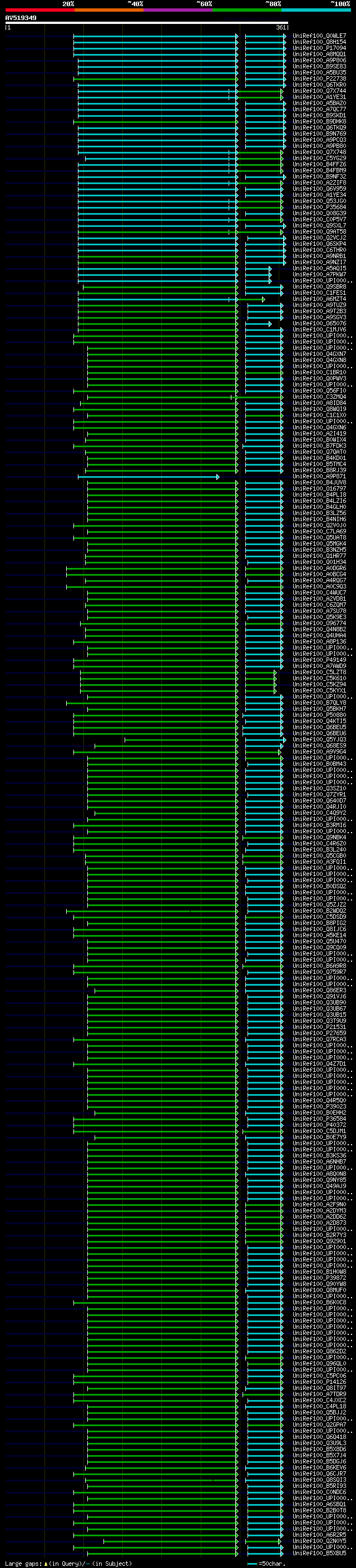
Task: Open hit UniRef100_Q0WLE7
Action: pos(319,36)
